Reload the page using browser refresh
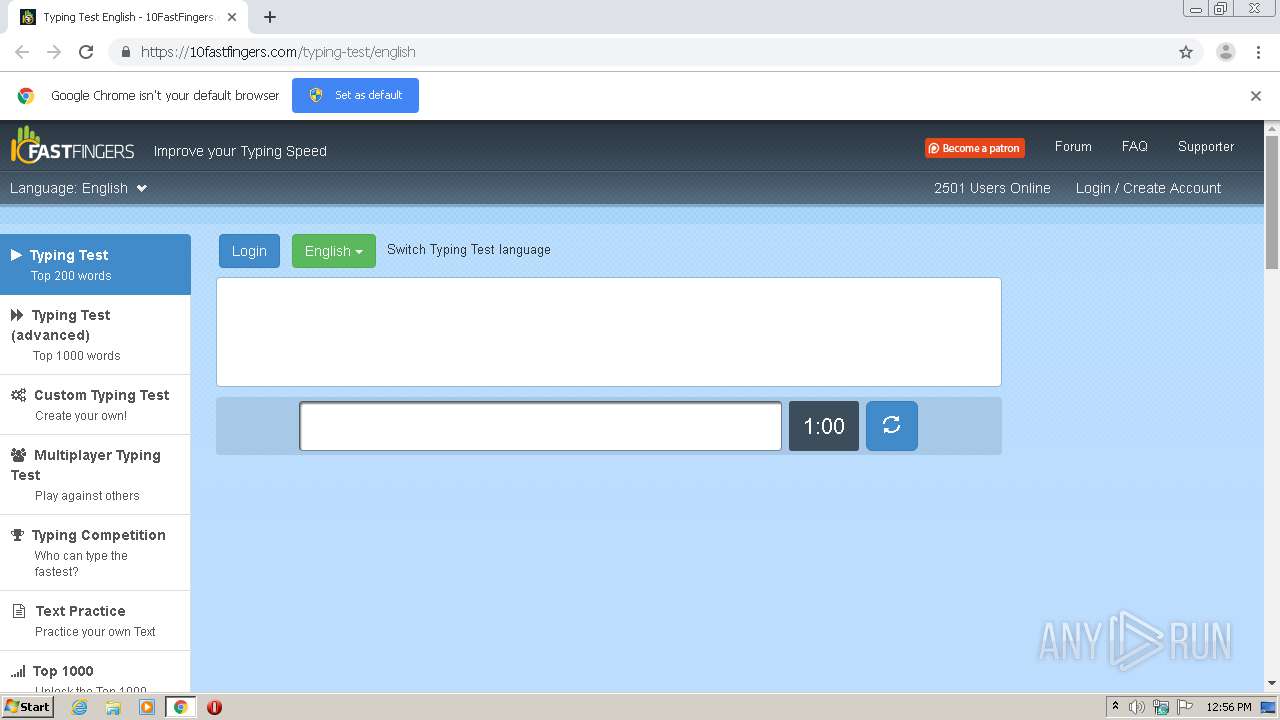 [x=86, y=52]
